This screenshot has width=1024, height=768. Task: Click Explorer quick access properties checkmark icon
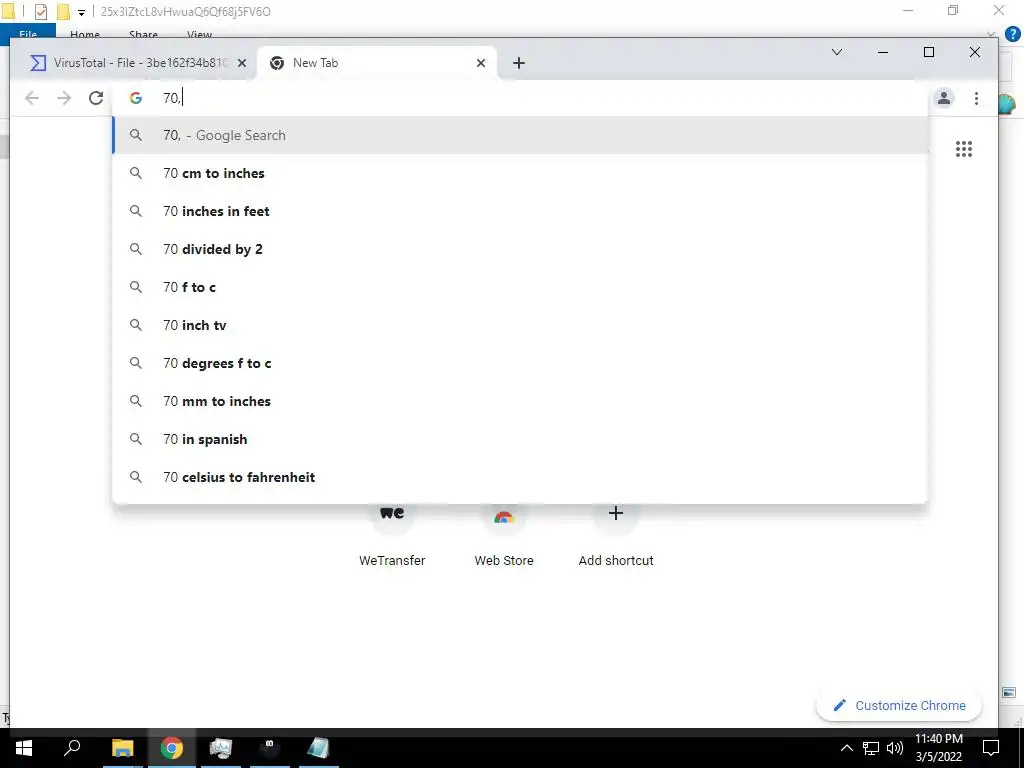pos(40,11)
